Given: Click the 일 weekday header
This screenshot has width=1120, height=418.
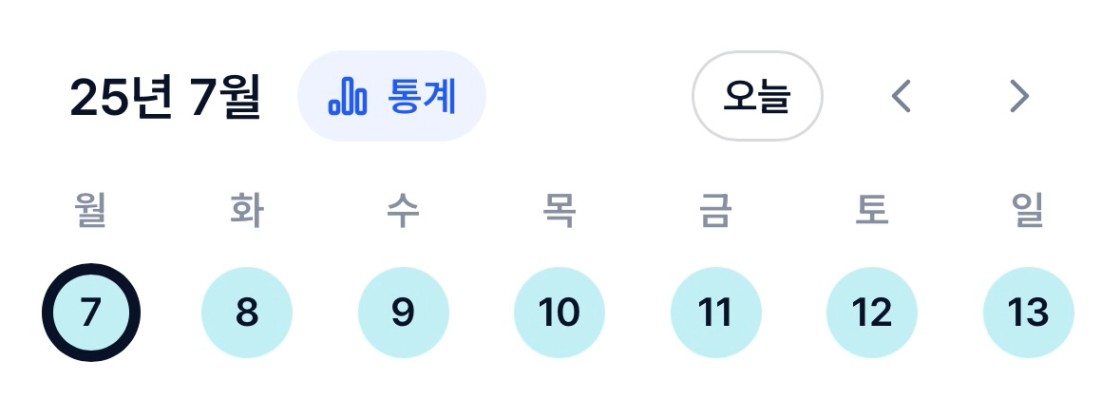Looking at the screenshot, I should point(1029,211).
